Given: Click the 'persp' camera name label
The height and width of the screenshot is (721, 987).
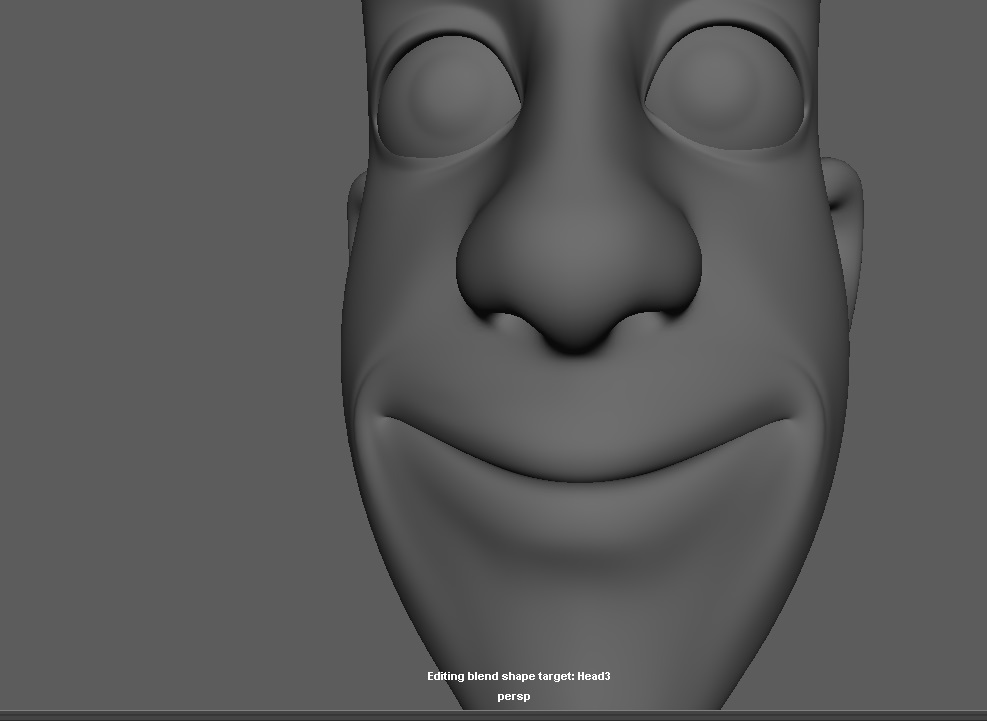Looking at the screenshot, I should click(x=514, y=696).
